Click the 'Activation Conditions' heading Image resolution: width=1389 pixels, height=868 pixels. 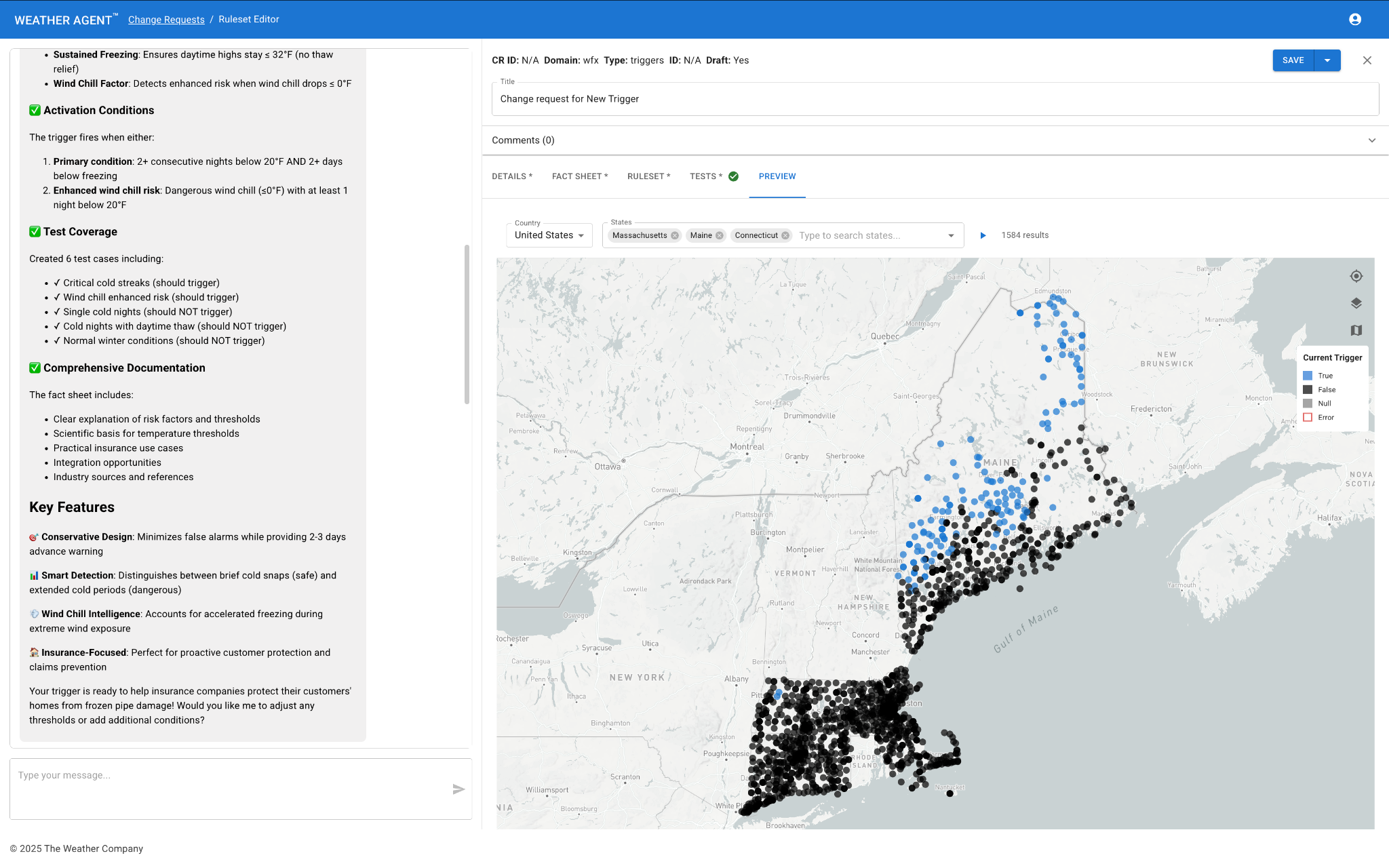coord(99,111)
